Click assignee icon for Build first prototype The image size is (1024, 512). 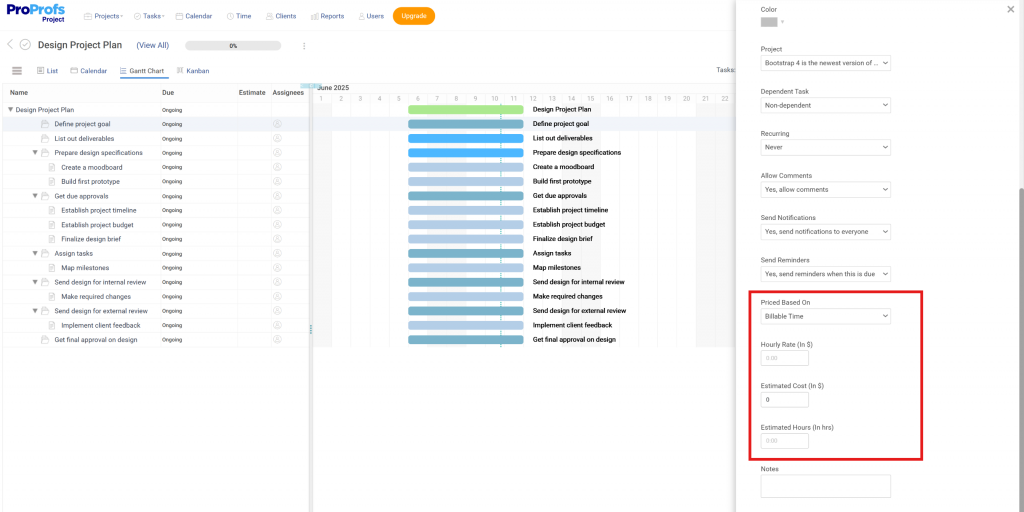coord(277,181)
